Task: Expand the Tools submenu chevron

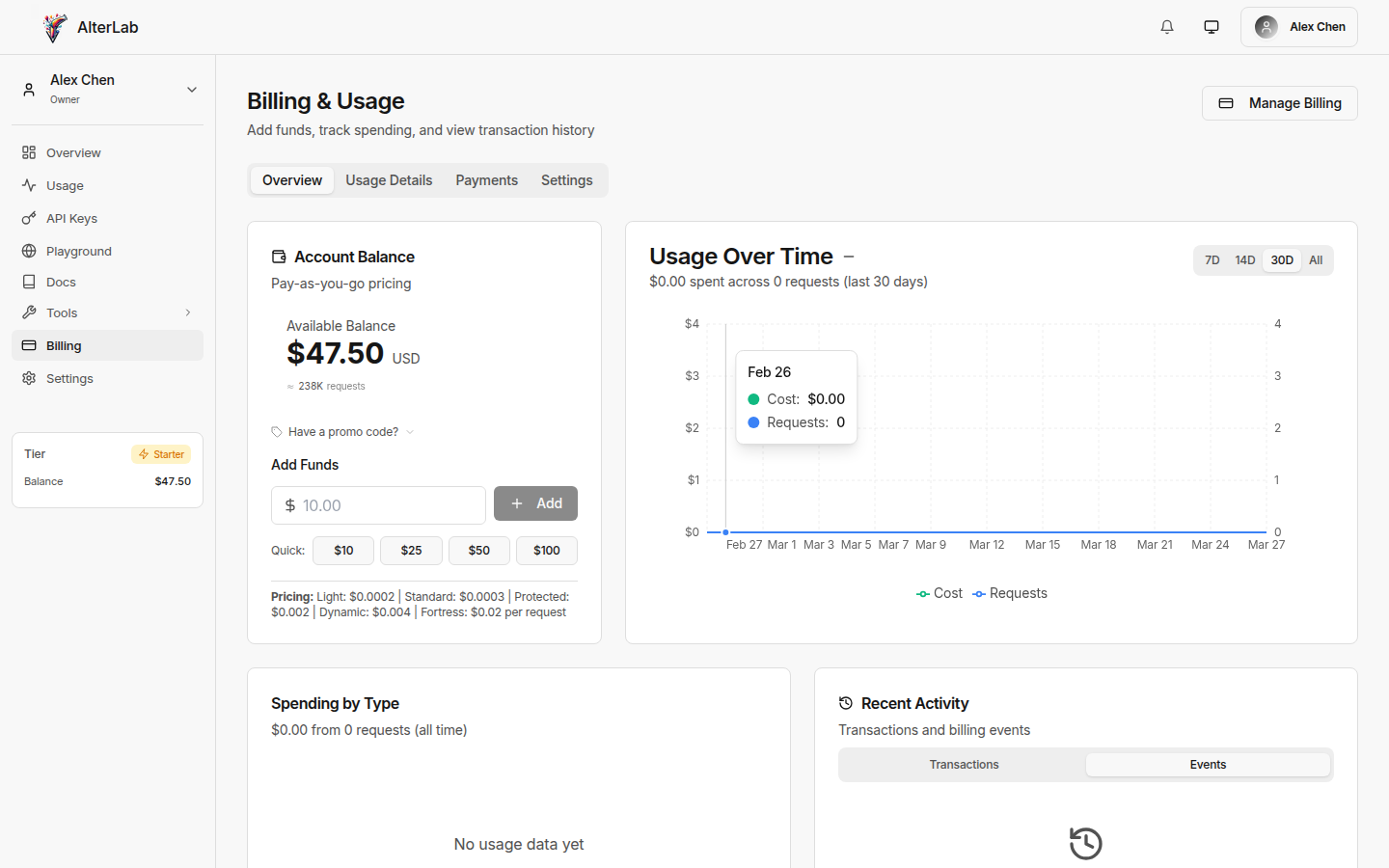Action: (x=188, y=312)
